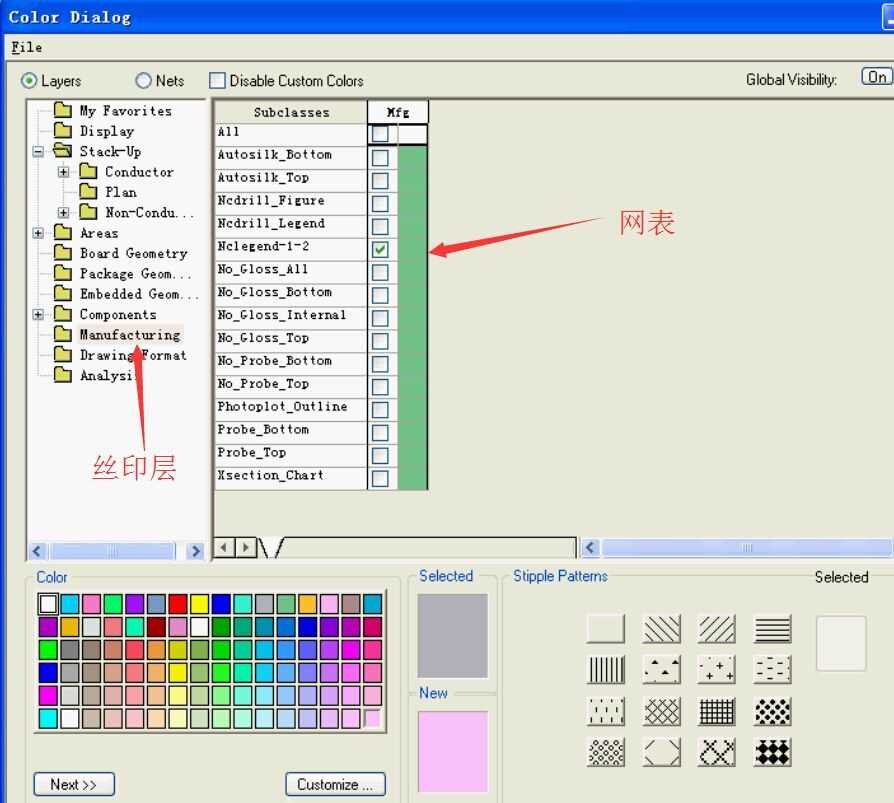This screenshot has width=894, height=803.
Task: Click the green color cell for No_Gloss_All
Action: [412, 272]
